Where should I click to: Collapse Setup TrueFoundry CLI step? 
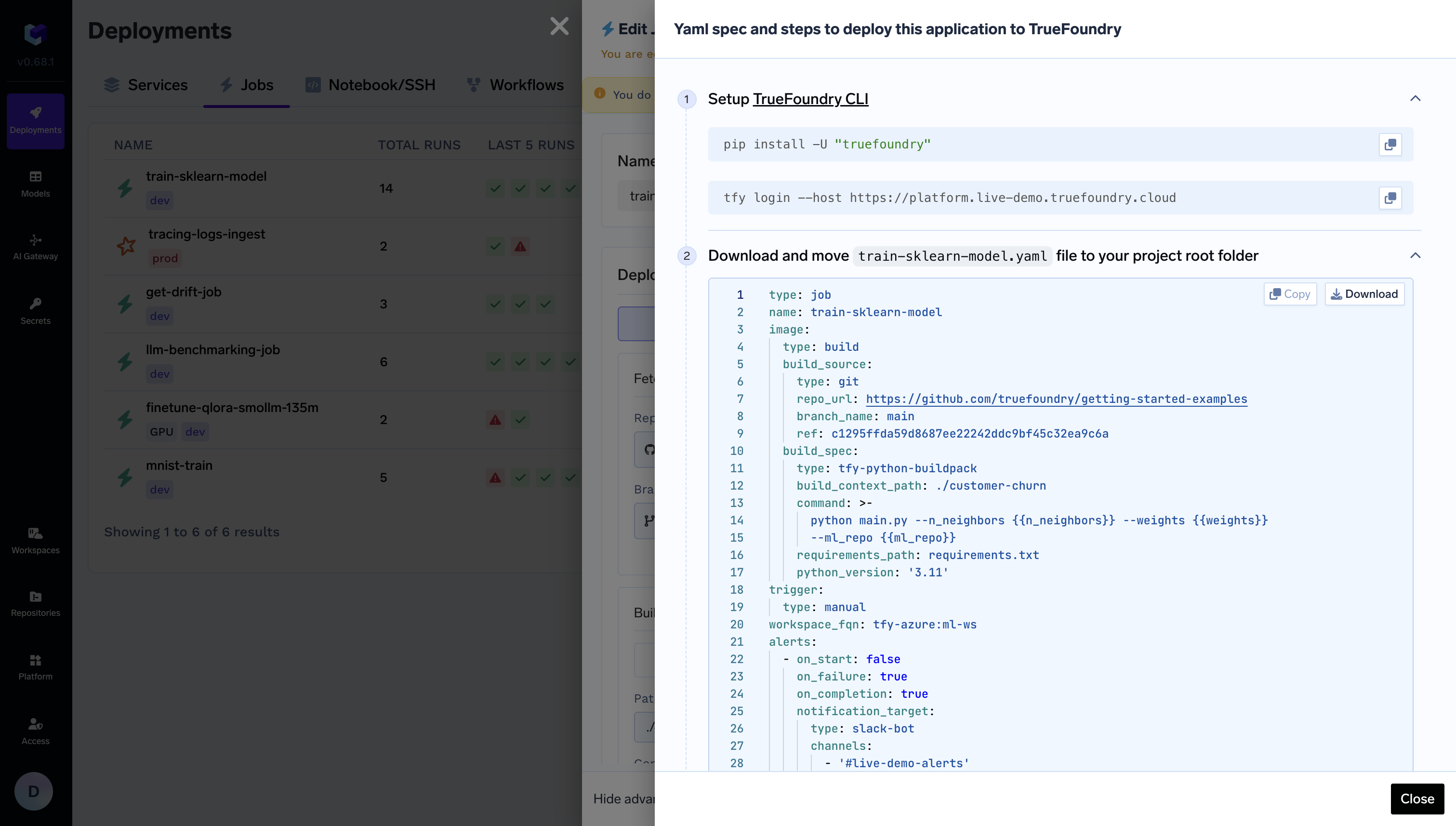(1415, 99)
